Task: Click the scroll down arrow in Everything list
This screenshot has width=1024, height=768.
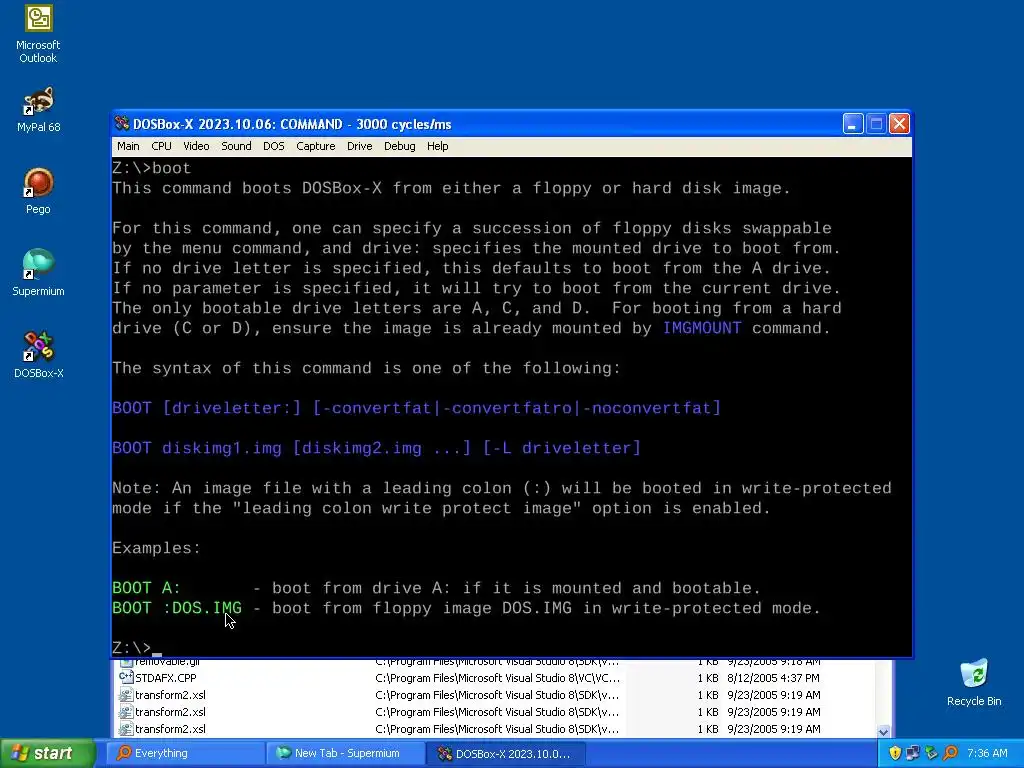Action: [884, 731]
